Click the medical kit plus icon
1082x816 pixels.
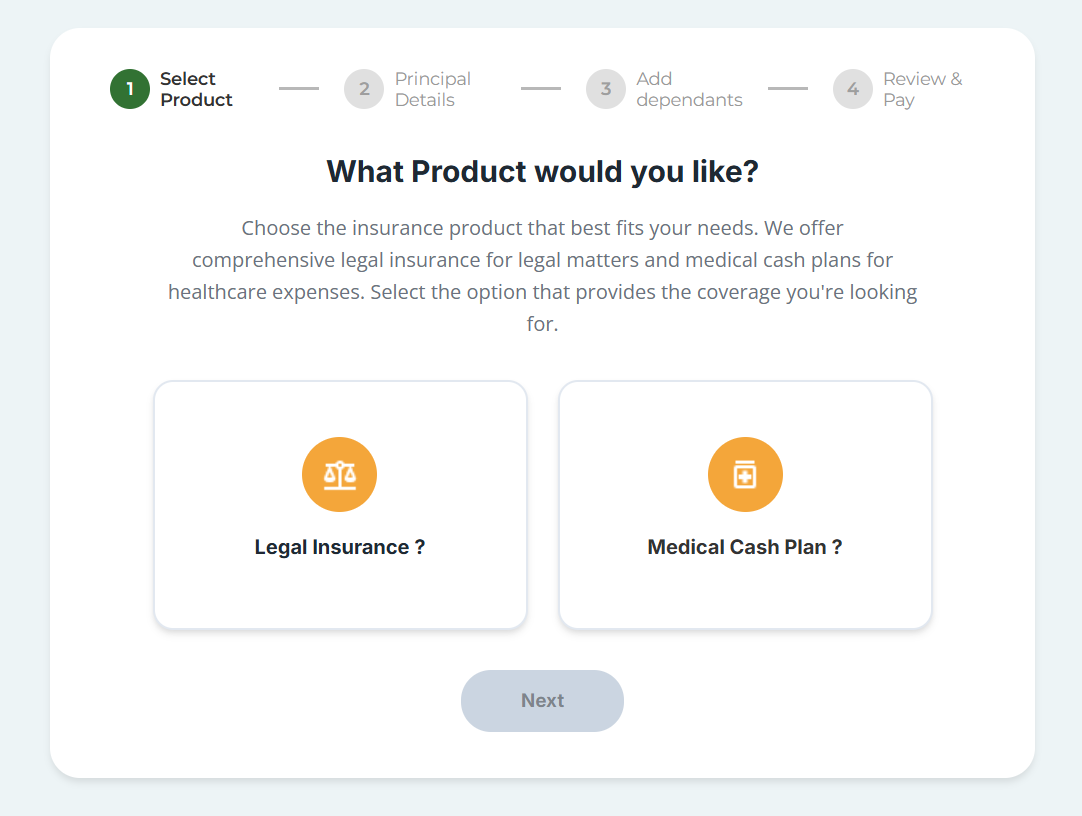[745, 475]
